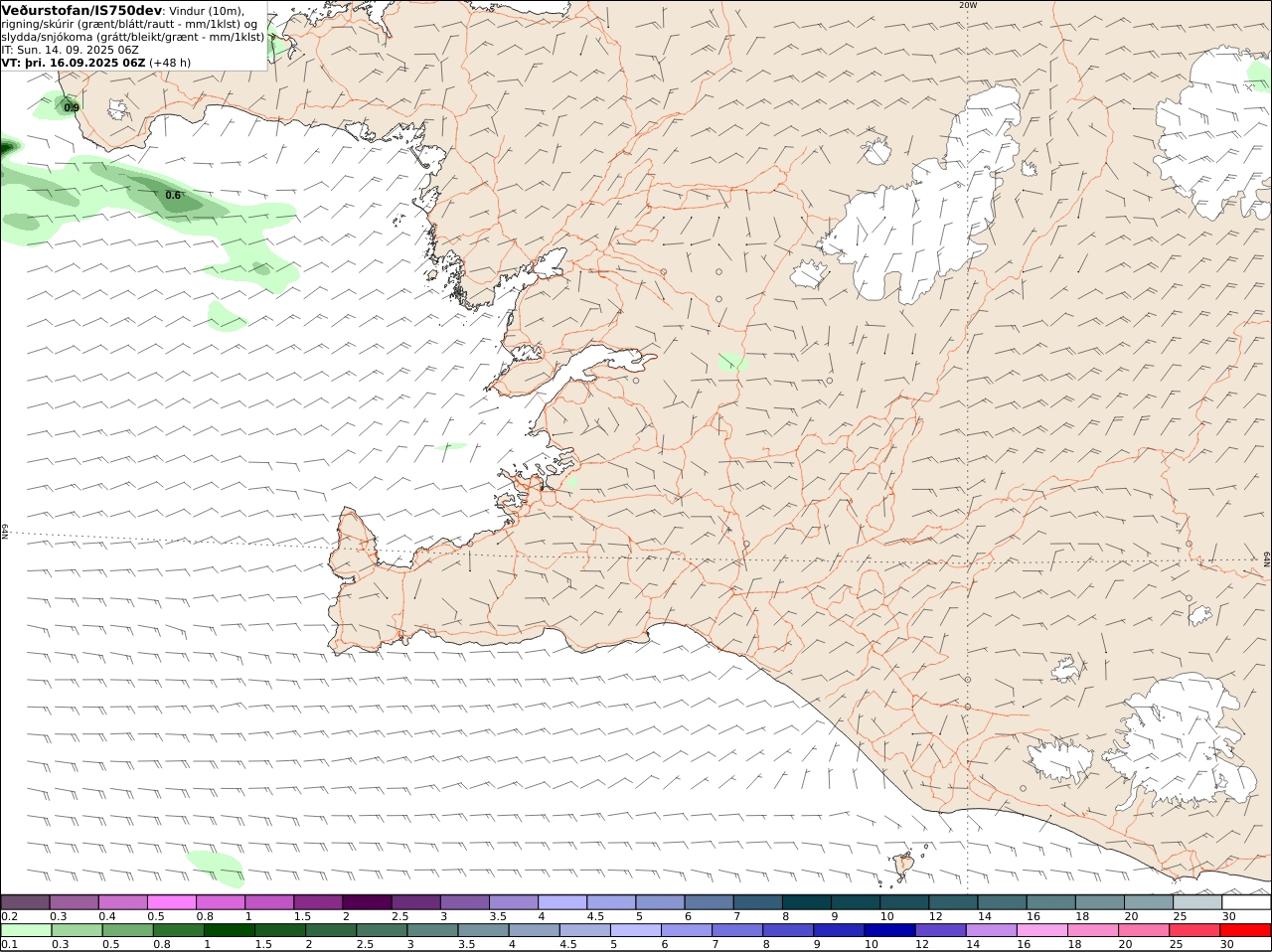Click the small green shower patch south of the coast
The width and height of the screenshot is (1272, 952).
tap(216, 867)
